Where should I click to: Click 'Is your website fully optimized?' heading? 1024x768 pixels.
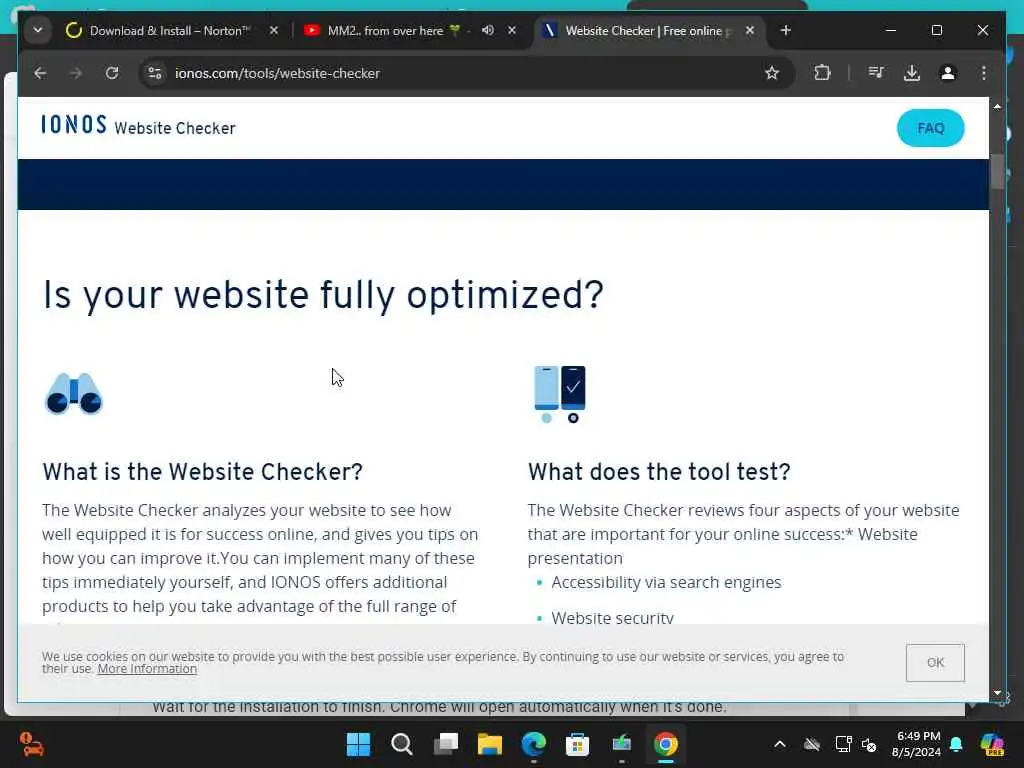[323, 295]
